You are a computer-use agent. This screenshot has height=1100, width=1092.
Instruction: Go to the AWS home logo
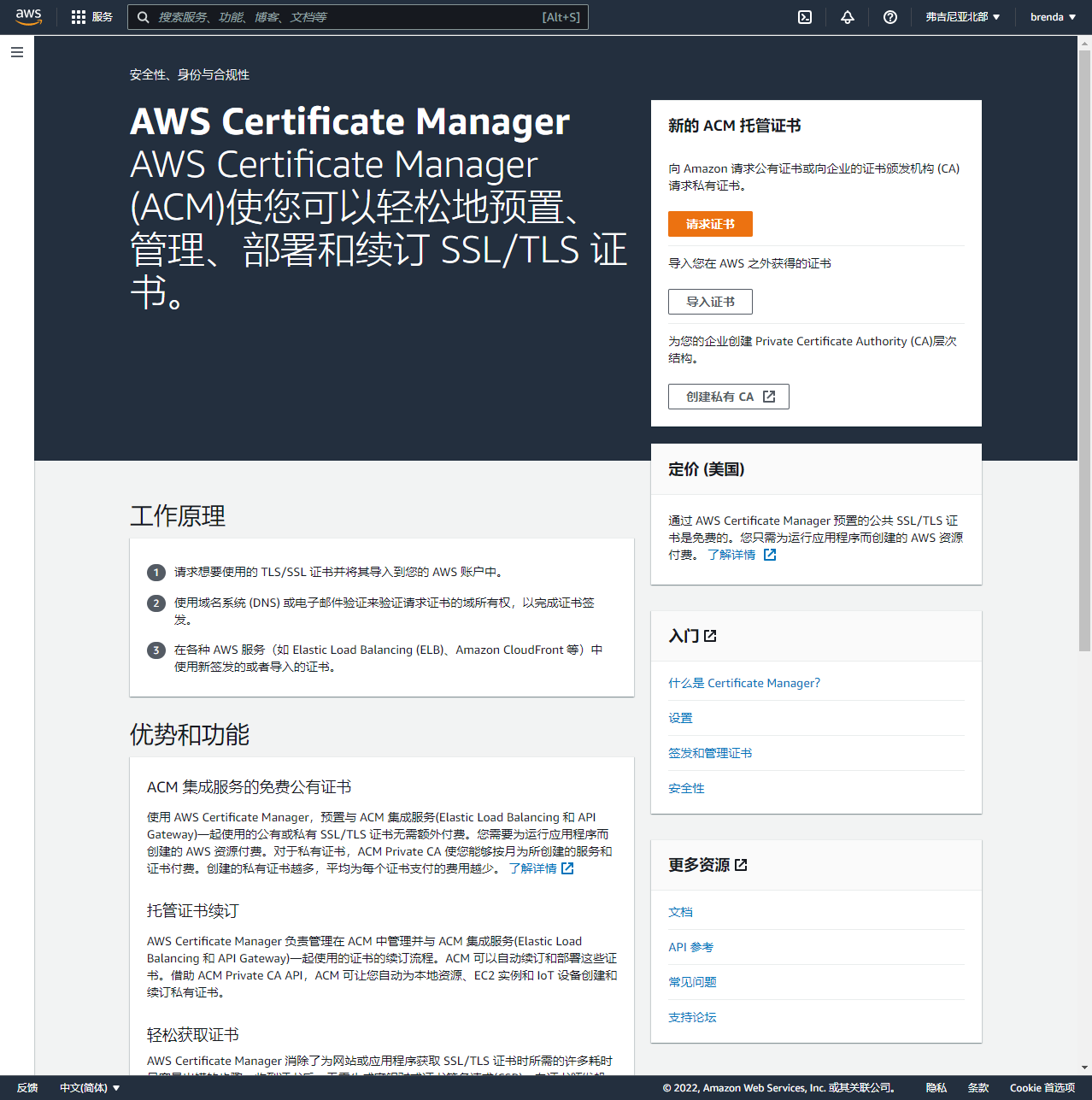tap(28, 17)
